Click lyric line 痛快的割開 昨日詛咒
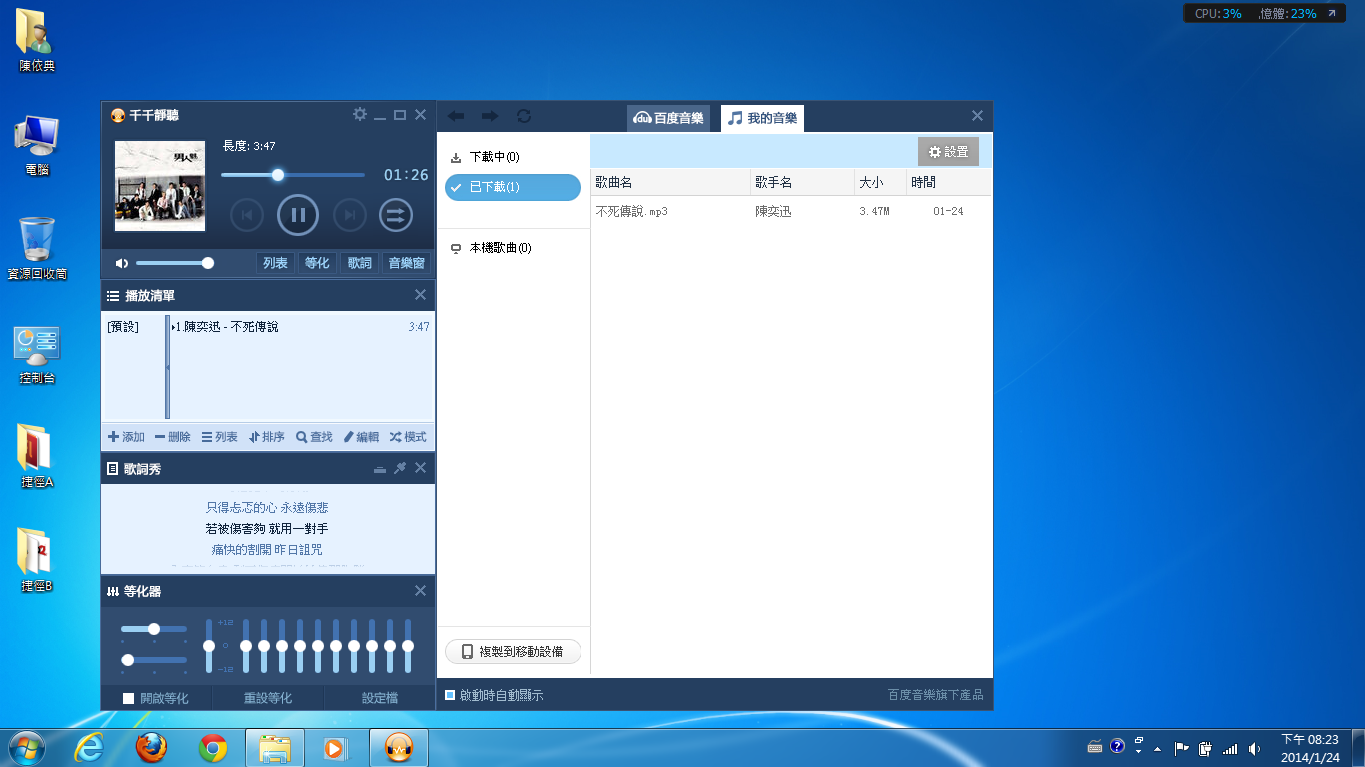The image size is (1365, 767). (267, 549)
